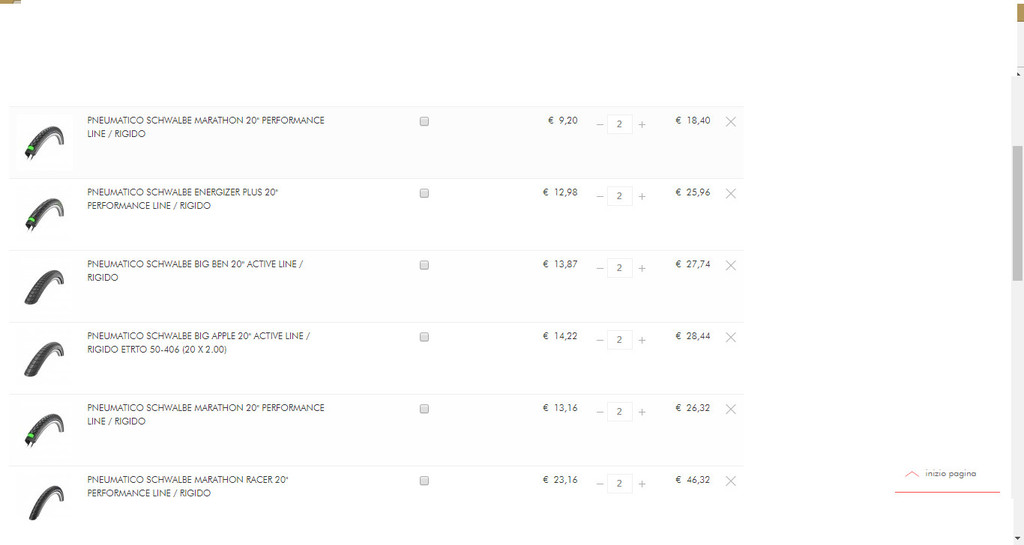
Task: Open Pneumatico Schwalbe Energizer Plus 20" link
Action: (x=183, y=198)
